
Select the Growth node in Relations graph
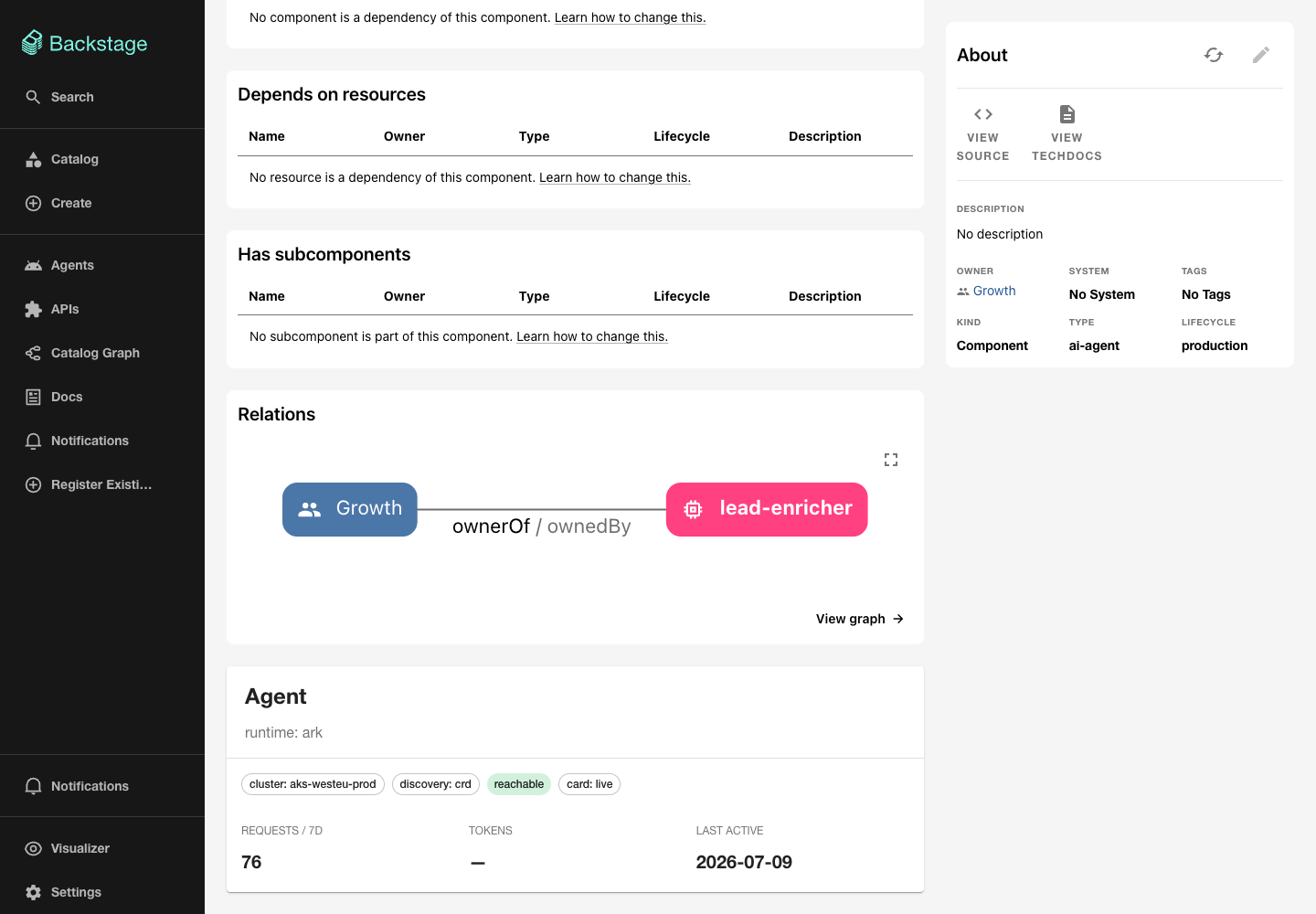pyautogui.click(x=350, y=509)
